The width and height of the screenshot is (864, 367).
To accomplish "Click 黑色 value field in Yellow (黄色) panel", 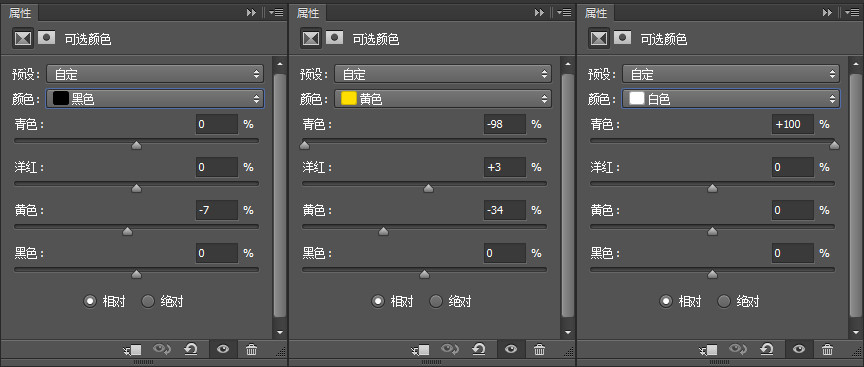I will click(505, 253).
